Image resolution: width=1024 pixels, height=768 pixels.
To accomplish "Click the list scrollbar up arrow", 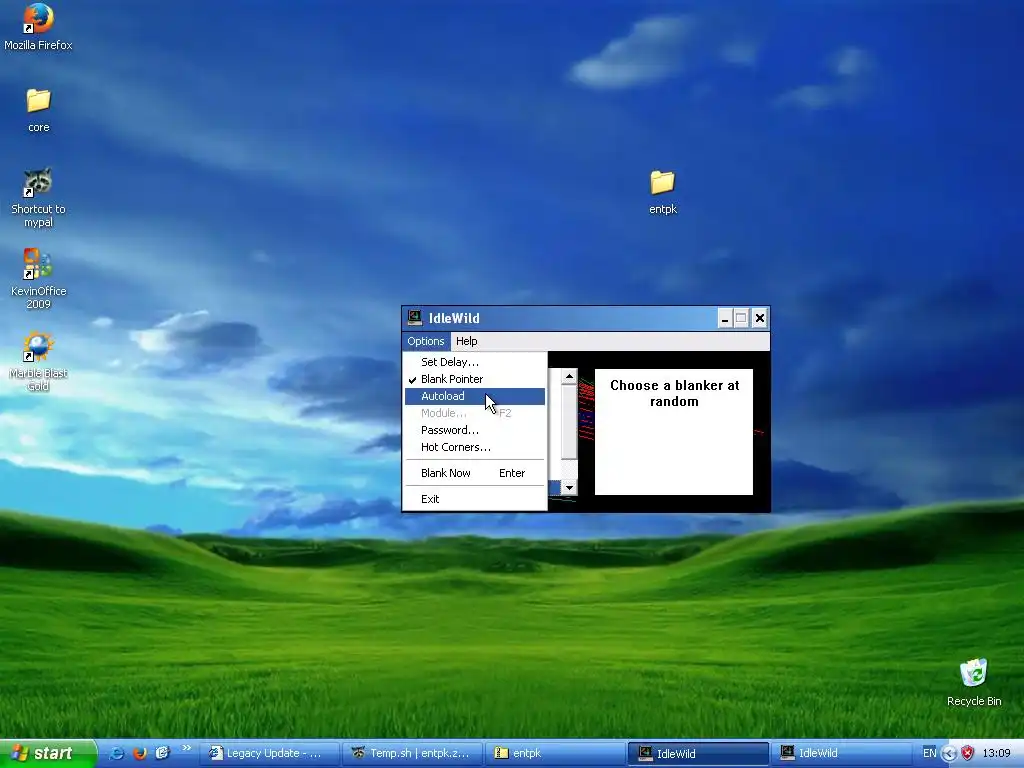I will (x=569, y=377).
